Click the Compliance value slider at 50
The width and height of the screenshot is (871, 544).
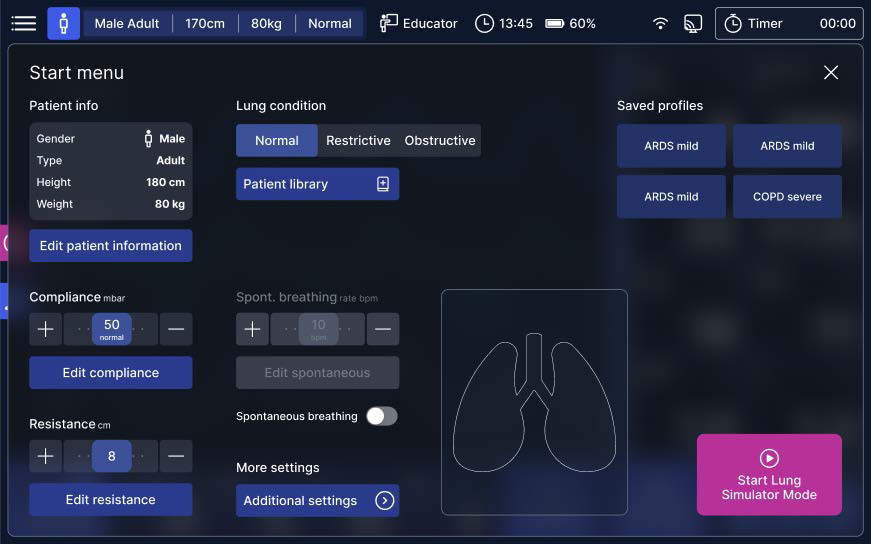111,328
